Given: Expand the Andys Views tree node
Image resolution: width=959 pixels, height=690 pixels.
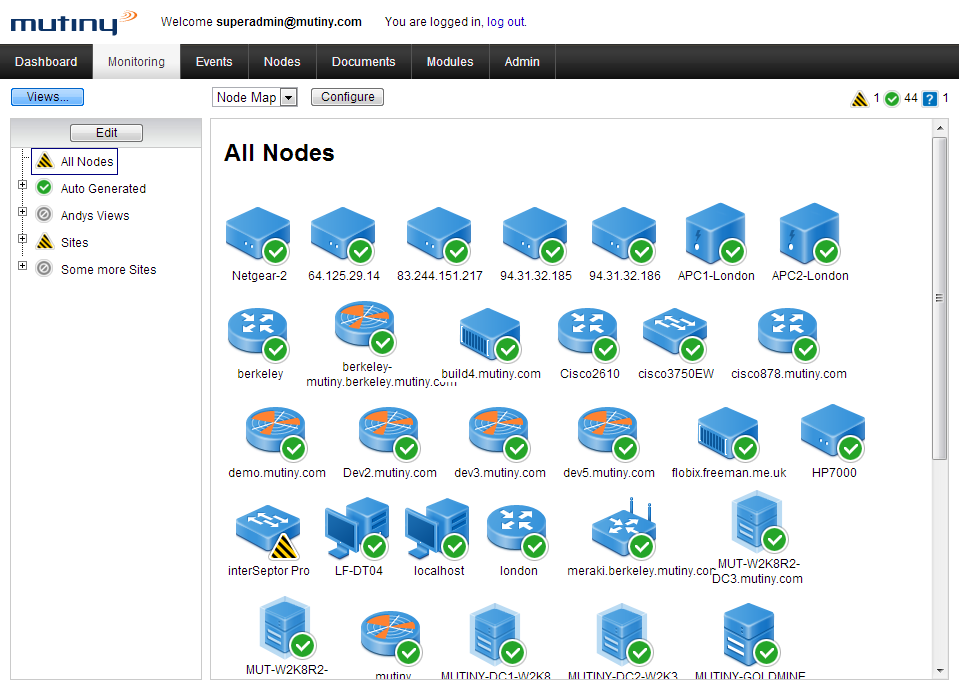Looking at the screenshot, I should 23,212.
